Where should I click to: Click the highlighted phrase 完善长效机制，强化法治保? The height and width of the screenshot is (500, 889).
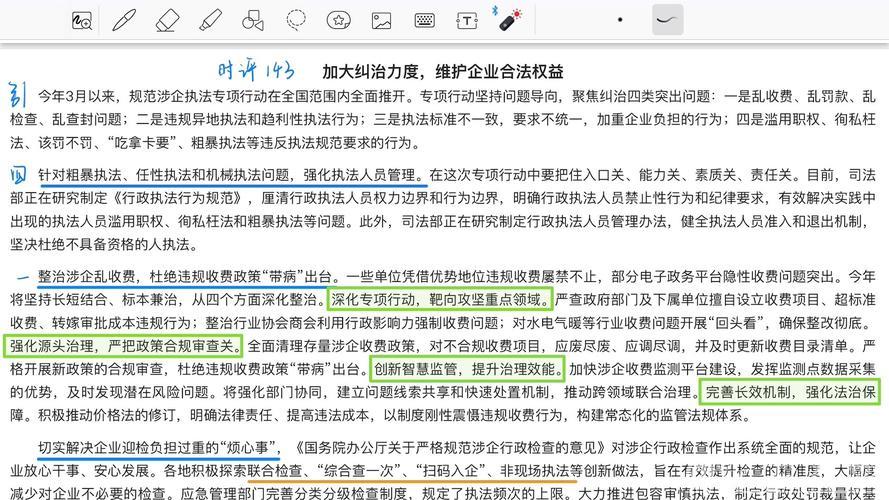(790, 392)
